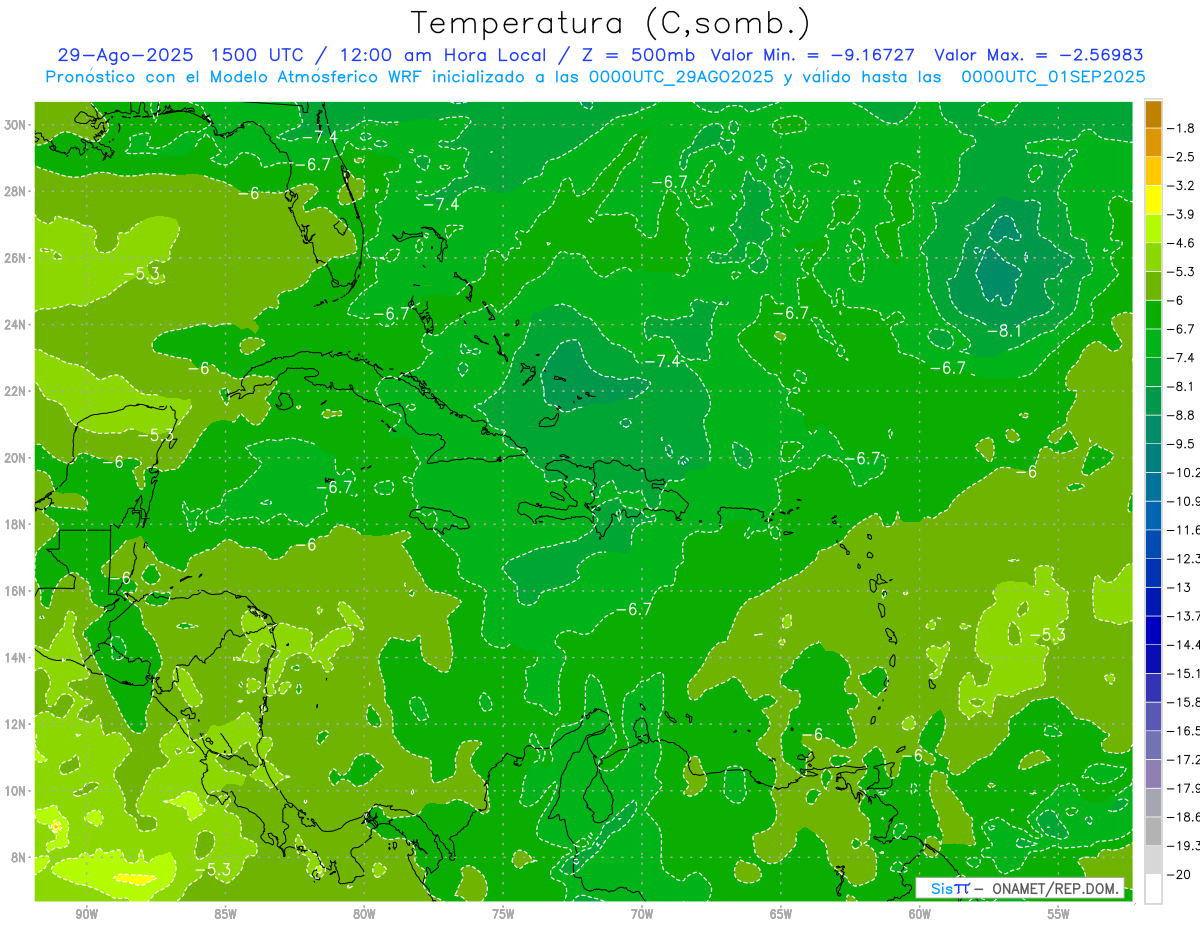Click the -10.2 colorbar tick label
This screenshot has height=927, width=1200.
[1184, 472]
